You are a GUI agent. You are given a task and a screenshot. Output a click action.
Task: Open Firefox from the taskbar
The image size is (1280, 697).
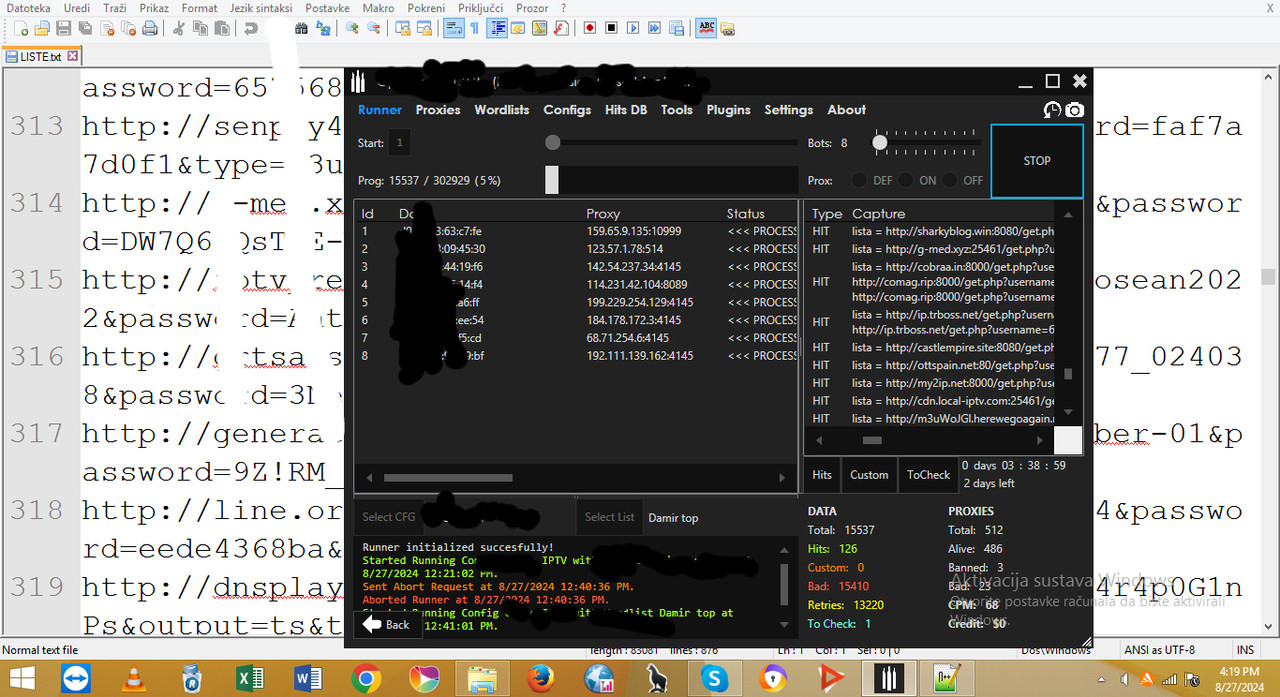pyautogui.click(x=541, y=679)
